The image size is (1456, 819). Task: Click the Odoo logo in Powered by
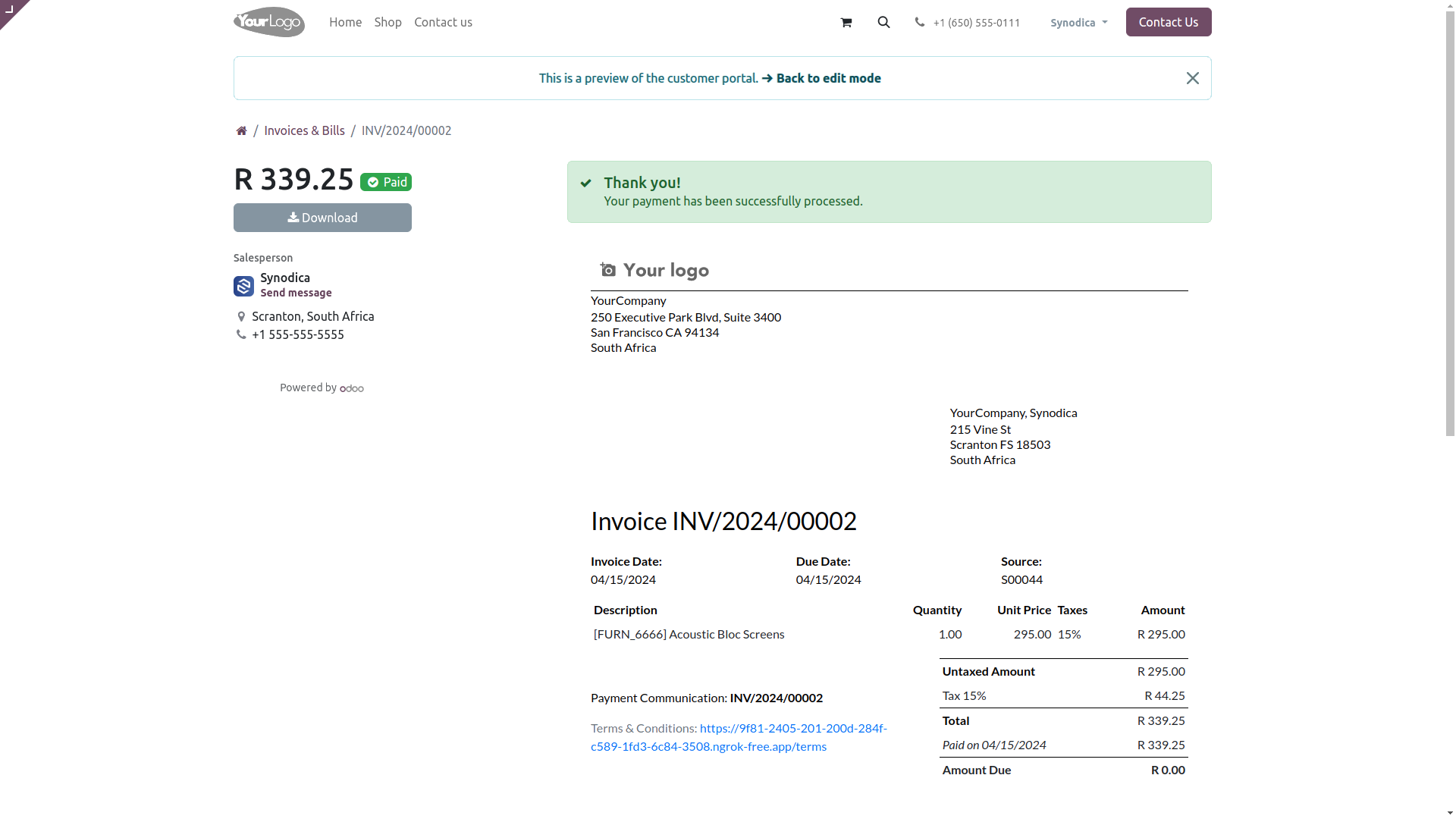352,388
